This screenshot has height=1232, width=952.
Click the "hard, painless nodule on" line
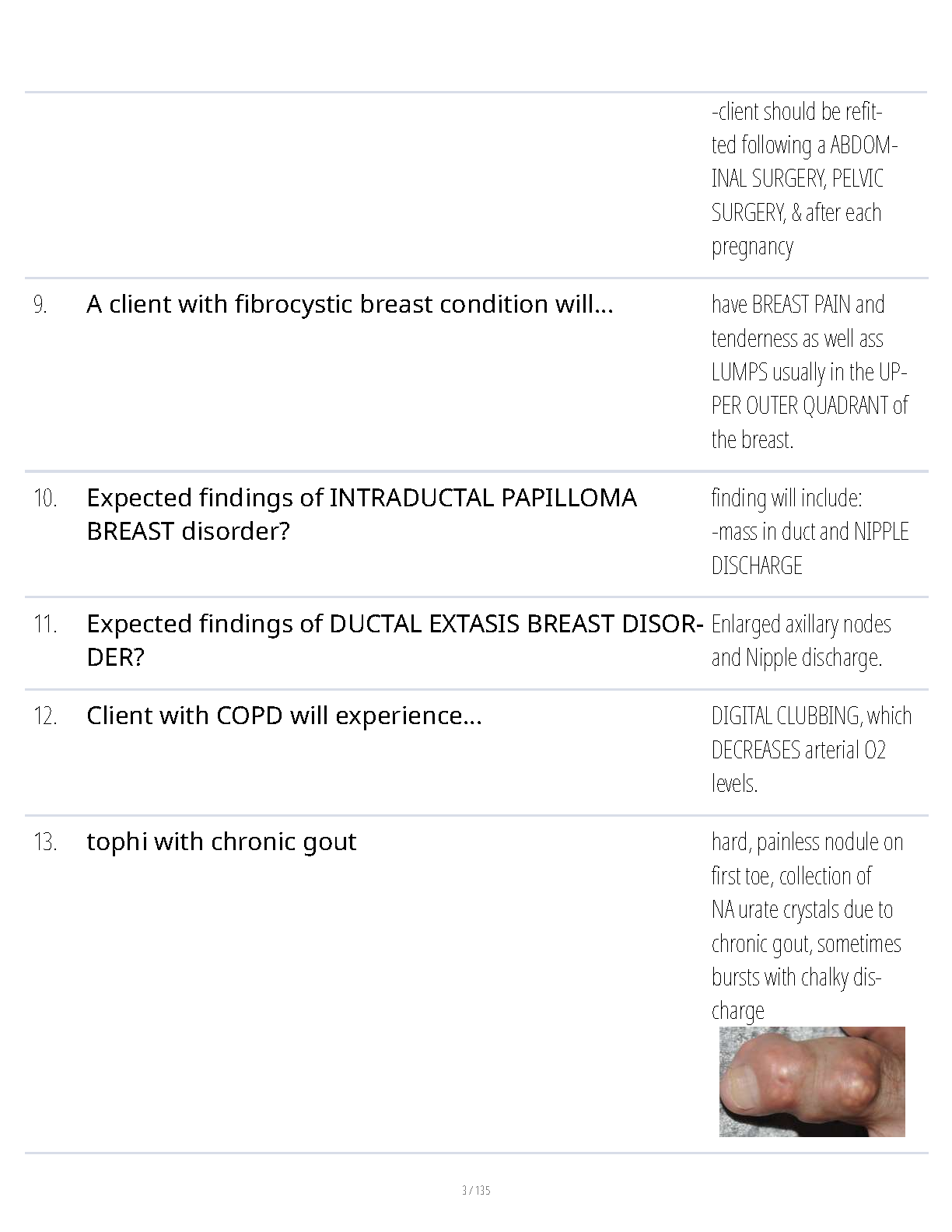tap(807, 842)
